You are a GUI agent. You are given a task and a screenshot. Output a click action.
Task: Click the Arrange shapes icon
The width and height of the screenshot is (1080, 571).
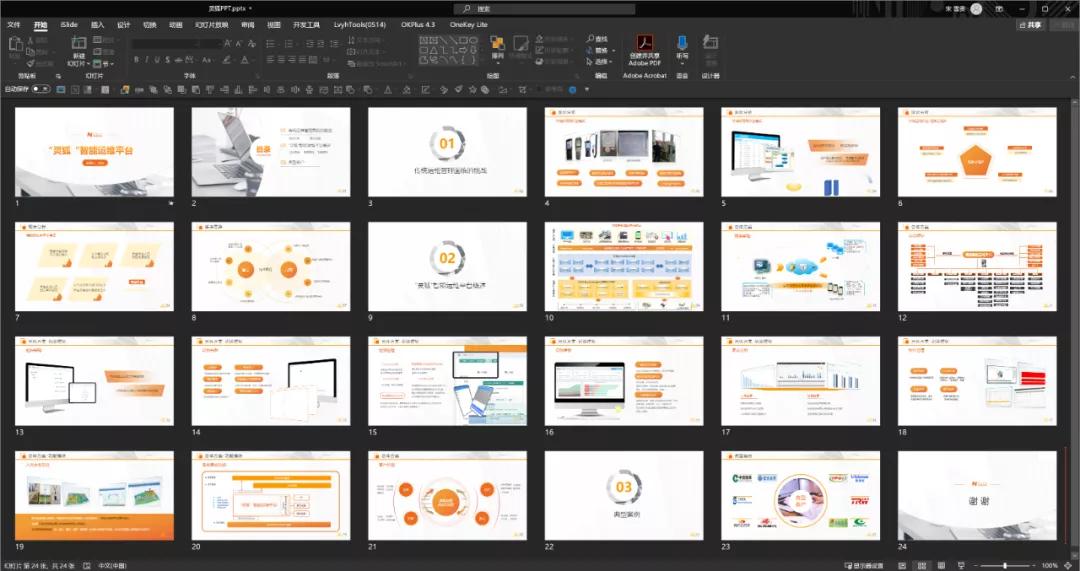point(497,44)
